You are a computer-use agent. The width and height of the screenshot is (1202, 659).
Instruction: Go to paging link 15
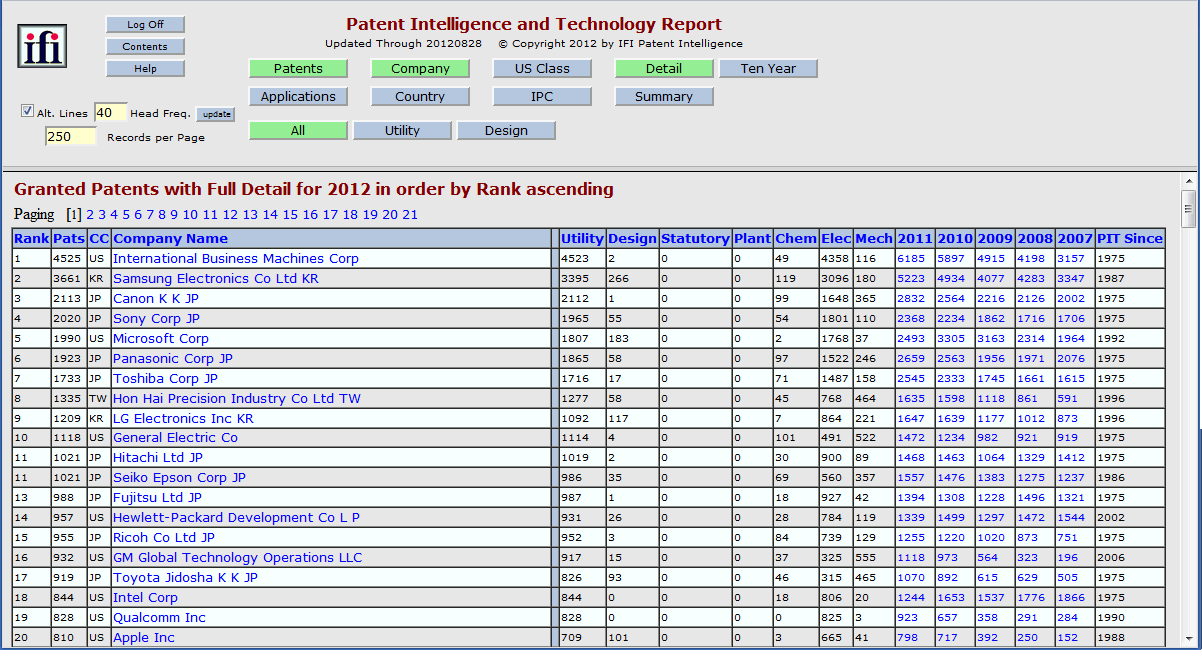[x=290, y=215]
